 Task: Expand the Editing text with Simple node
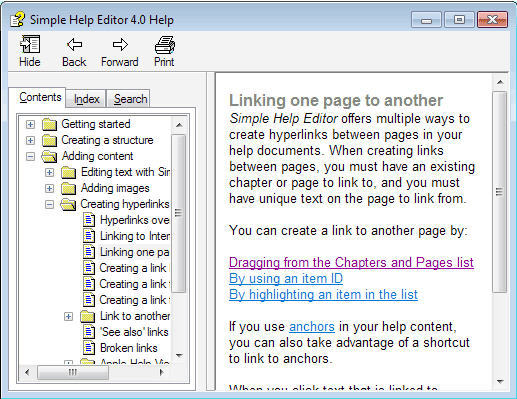click(x=49, y=172)
